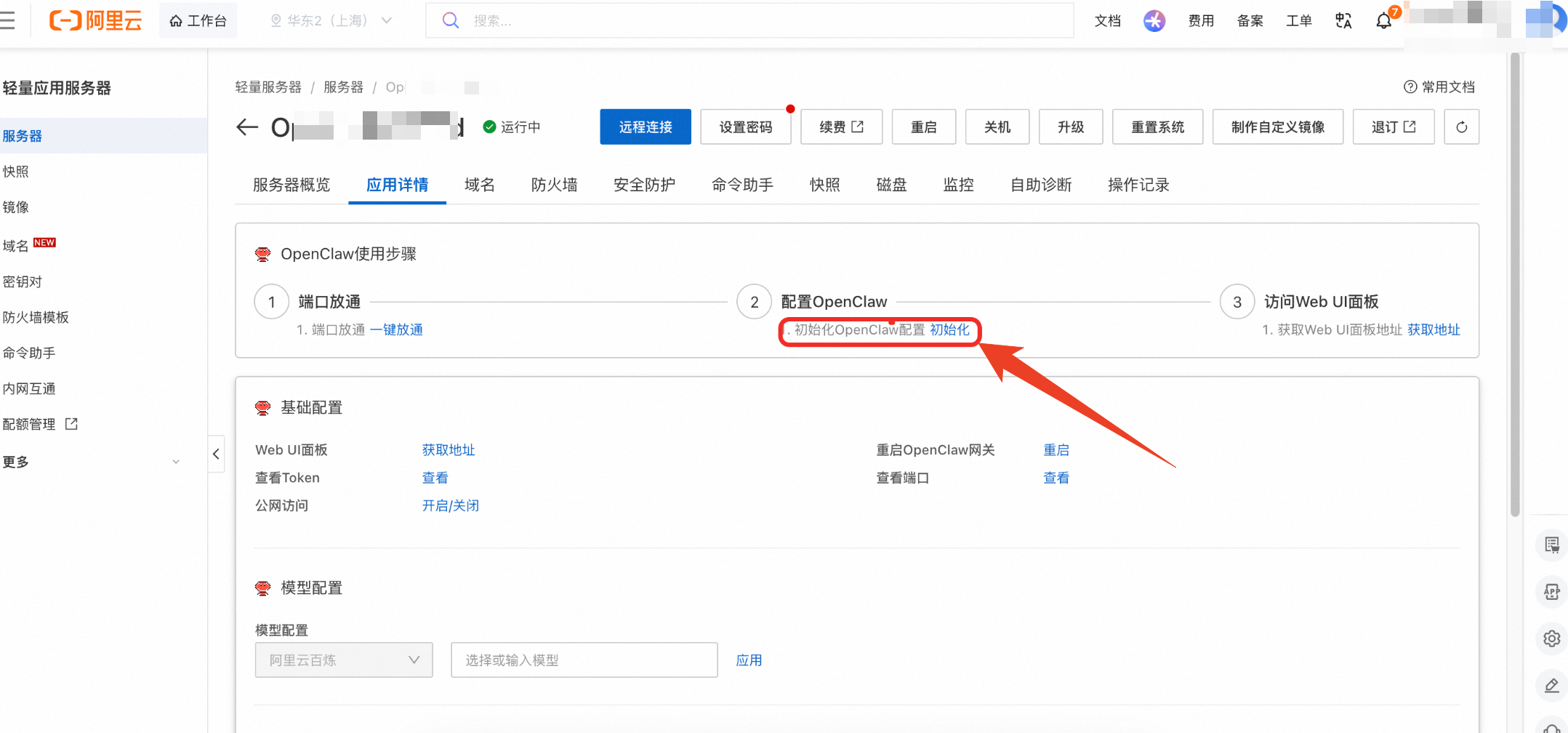1568x733 pixels.
Task: Open the survey icon on right rail
Action: click(x=1552, y=545)
